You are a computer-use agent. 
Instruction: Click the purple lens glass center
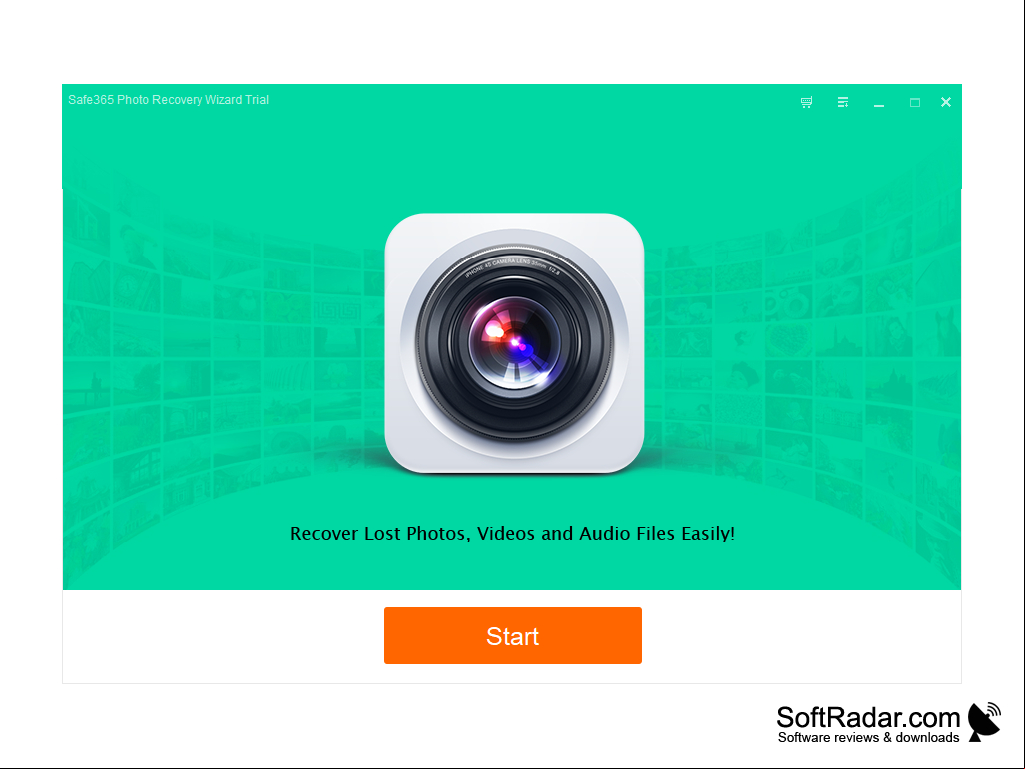coord(514,343)
